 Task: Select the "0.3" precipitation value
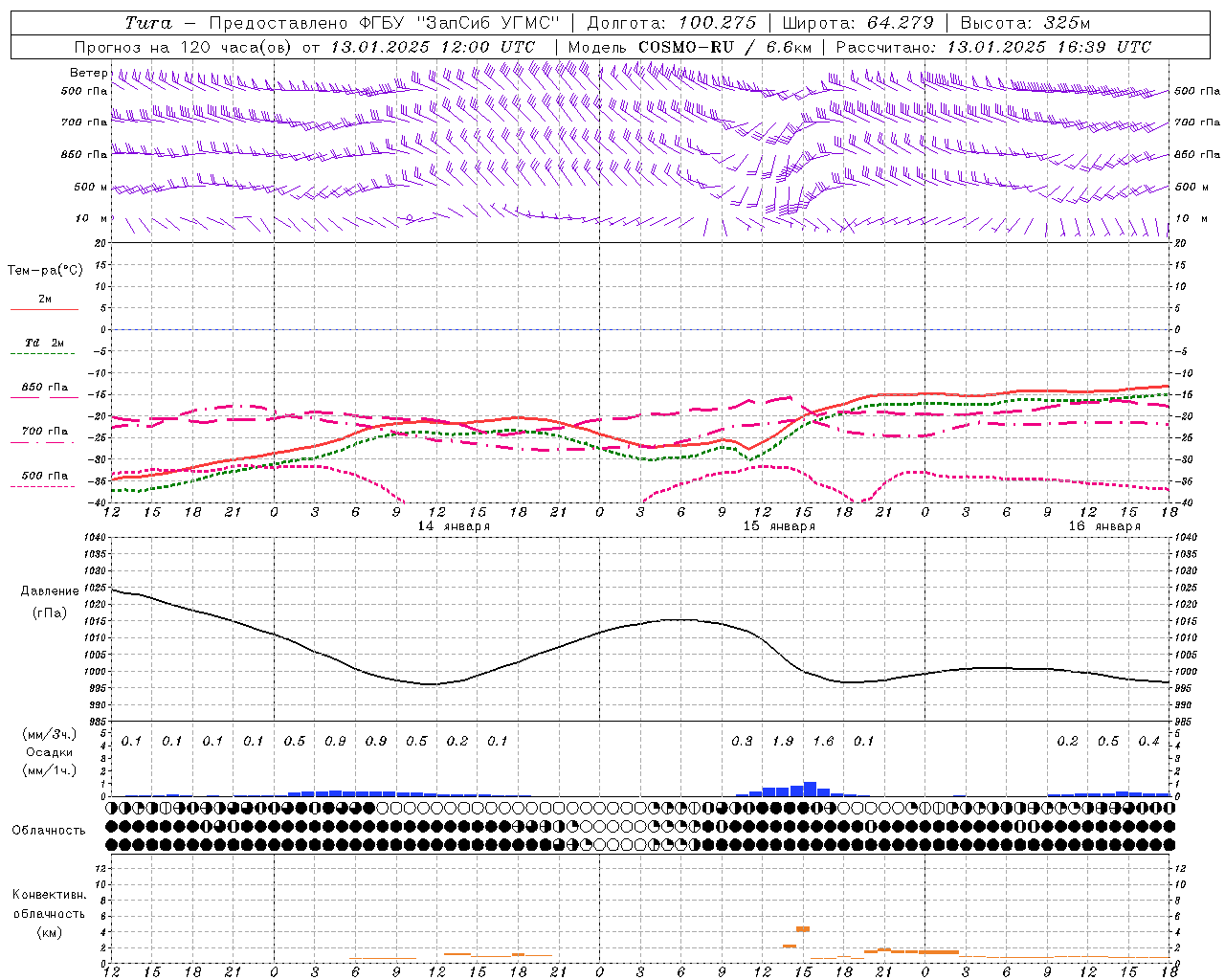pos(742,741)
